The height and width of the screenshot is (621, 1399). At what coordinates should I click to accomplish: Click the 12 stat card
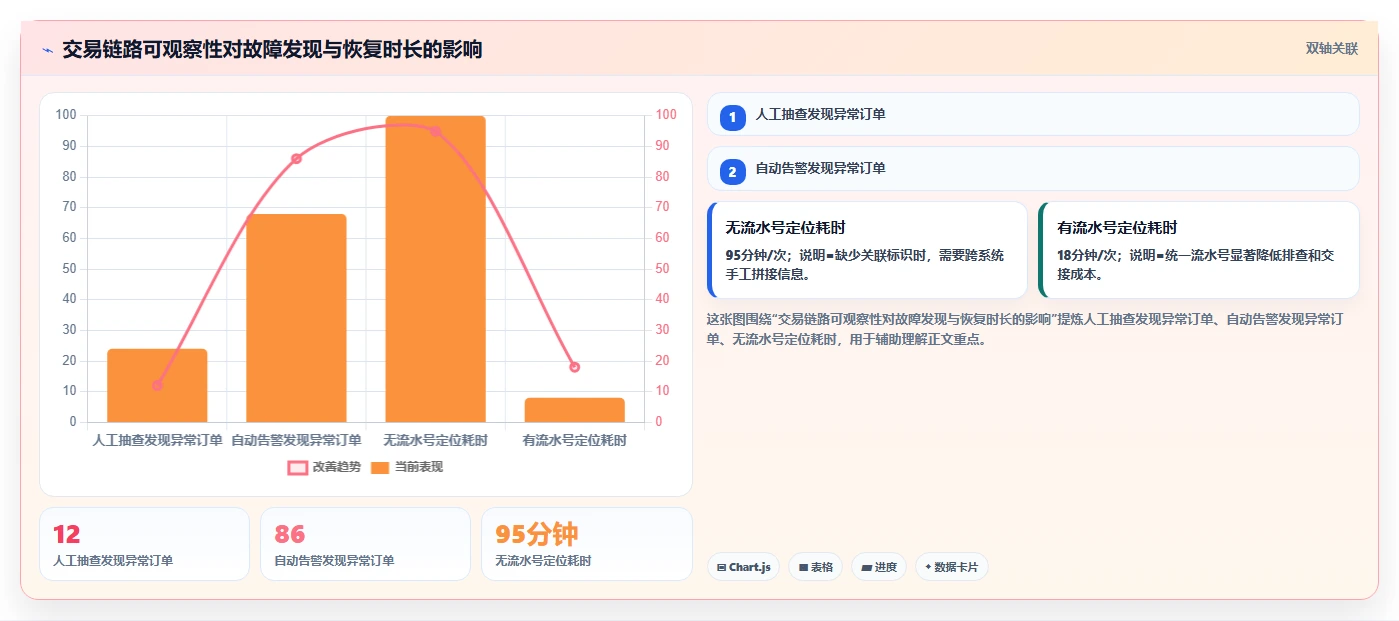[144, 544]
